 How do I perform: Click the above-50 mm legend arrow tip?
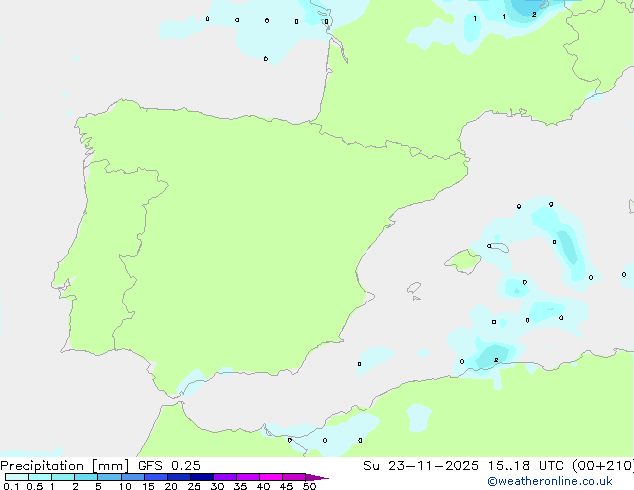tap(317, 477)
